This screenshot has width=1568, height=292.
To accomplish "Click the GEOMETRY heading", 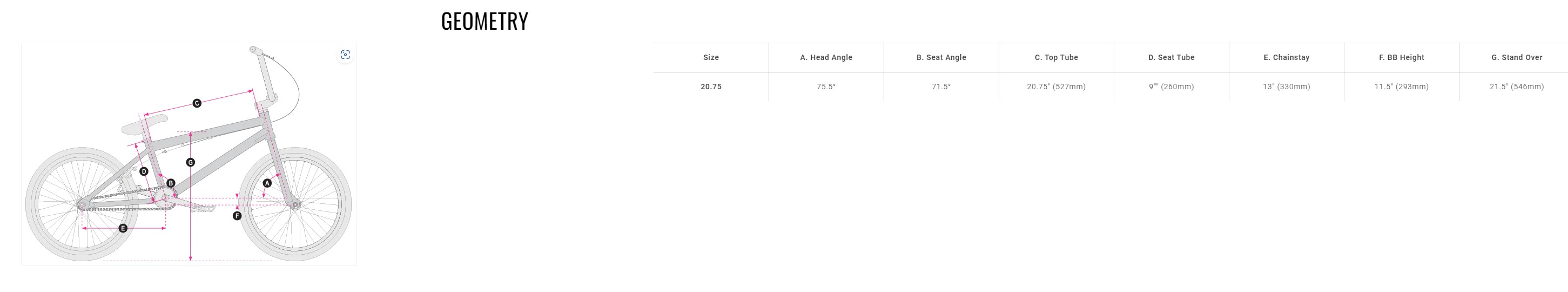I will pos(484,21).
